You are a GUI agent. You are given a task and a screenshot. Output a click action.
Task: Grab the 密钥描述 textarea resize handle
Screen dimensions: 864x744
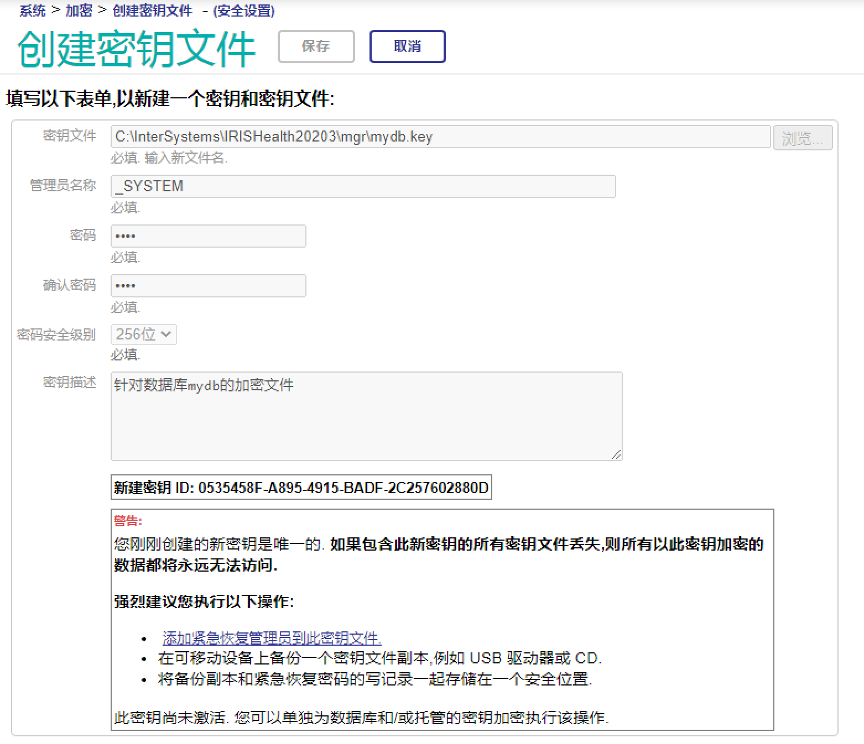[617, 455]
